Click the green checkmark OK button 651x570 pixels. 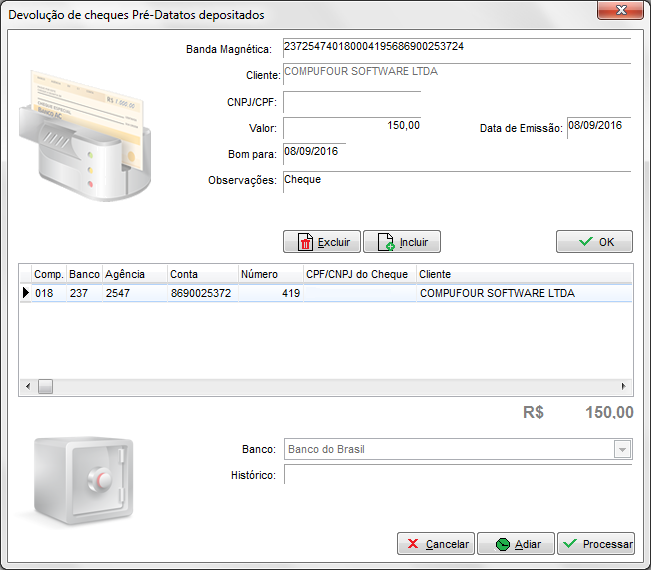tap(594, 242)
